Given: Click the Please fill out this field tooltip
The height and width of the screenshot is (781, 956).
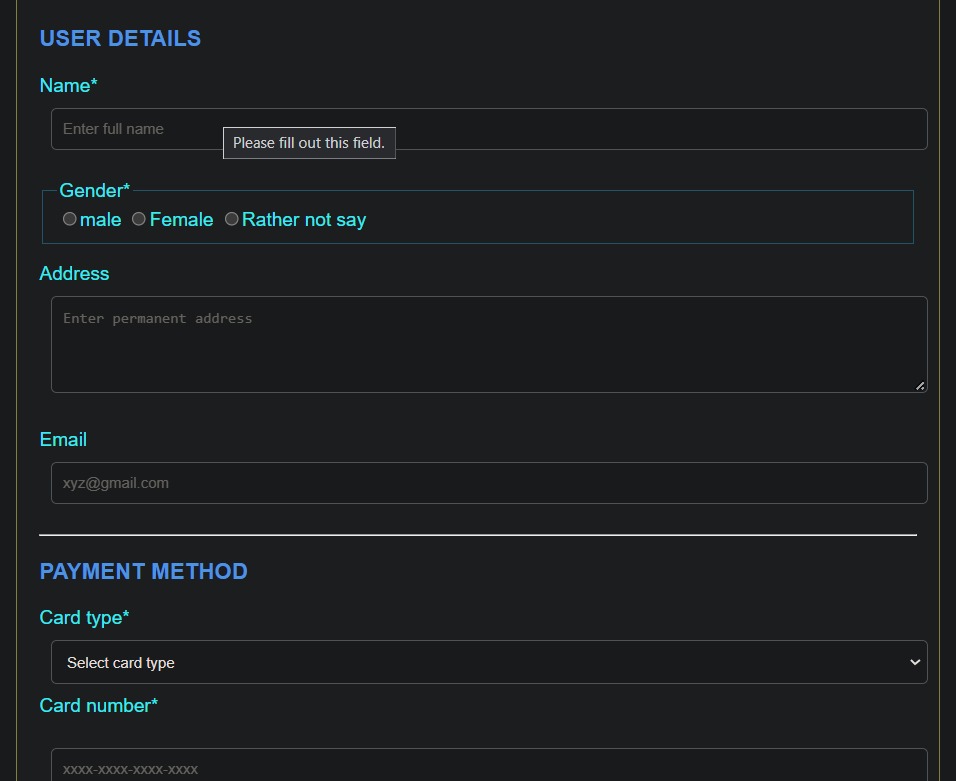Looking at the screenshot, I should coord(309,143).
